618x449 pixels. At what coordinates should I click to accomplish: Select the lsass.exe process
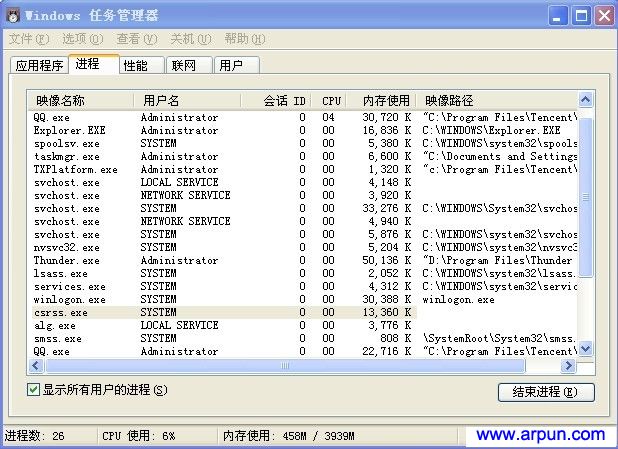coord(303,274)
